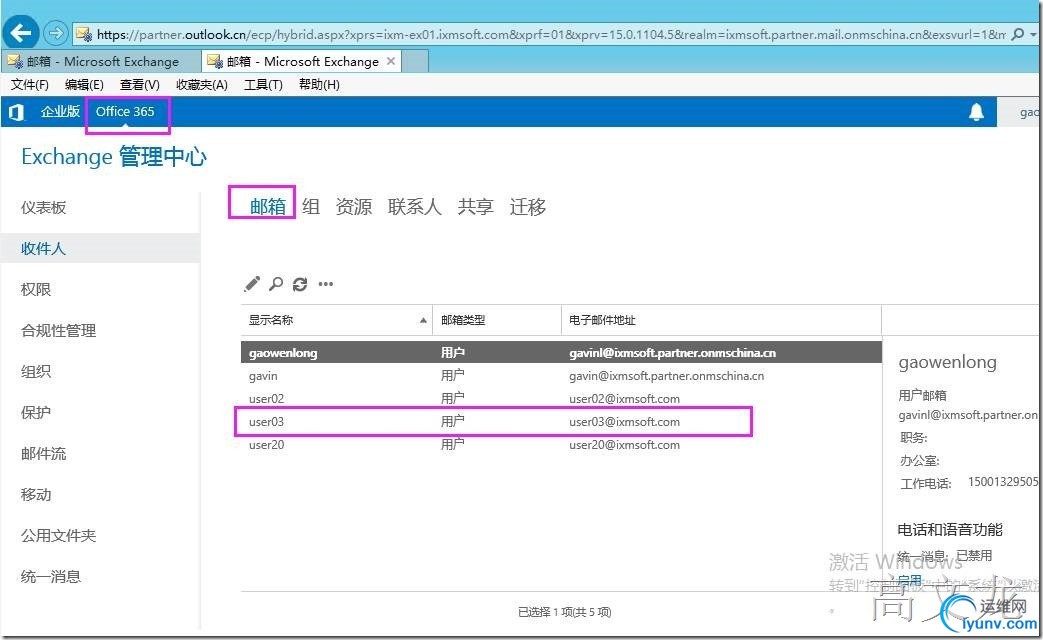
Task: Select the user02 mailbox row
Action: coord(561,399)
